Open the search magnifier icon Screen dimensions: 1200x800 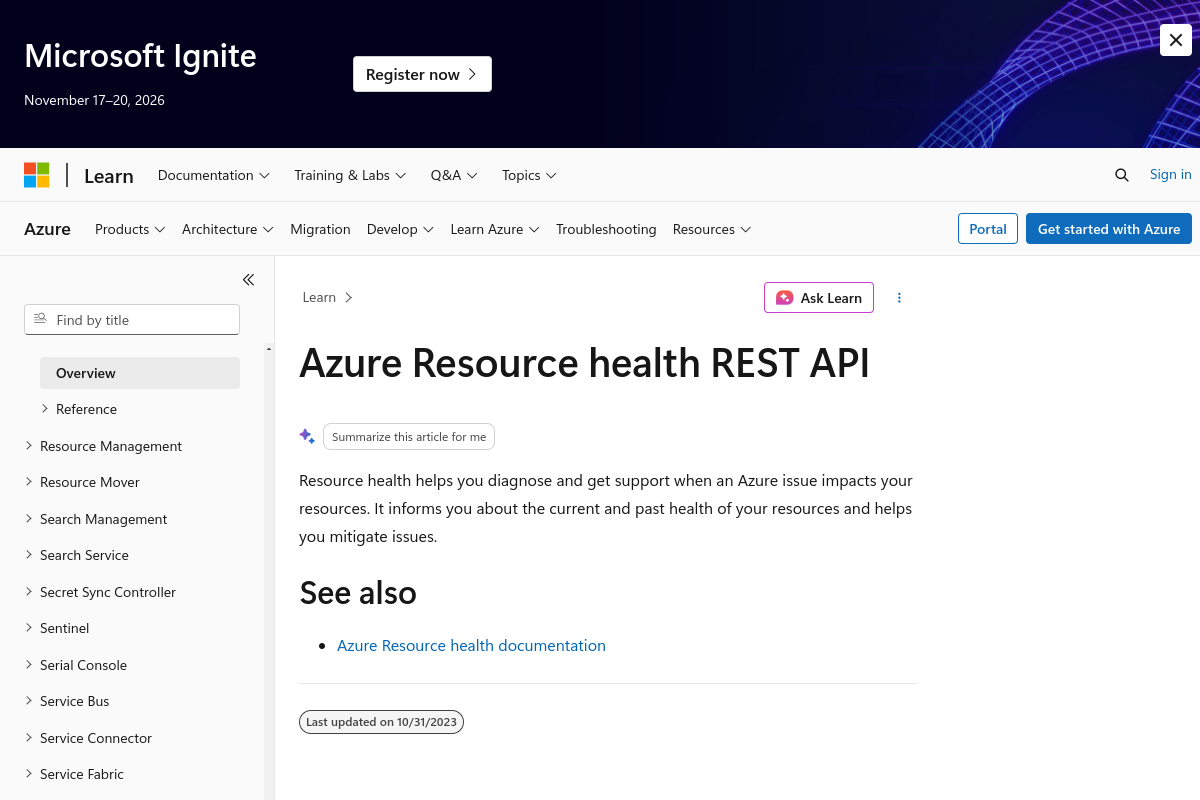click(1122, 175)
